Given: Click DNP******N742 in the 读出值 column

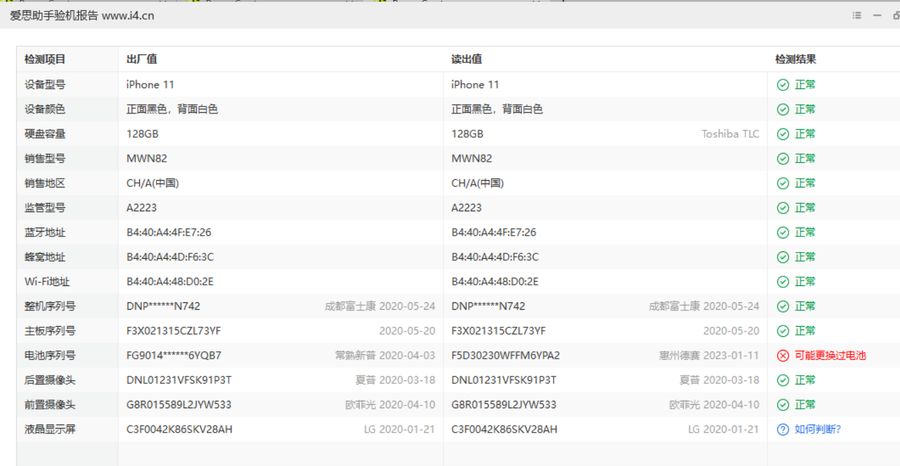Looking at the screenshot, I should tap(488, 306).
